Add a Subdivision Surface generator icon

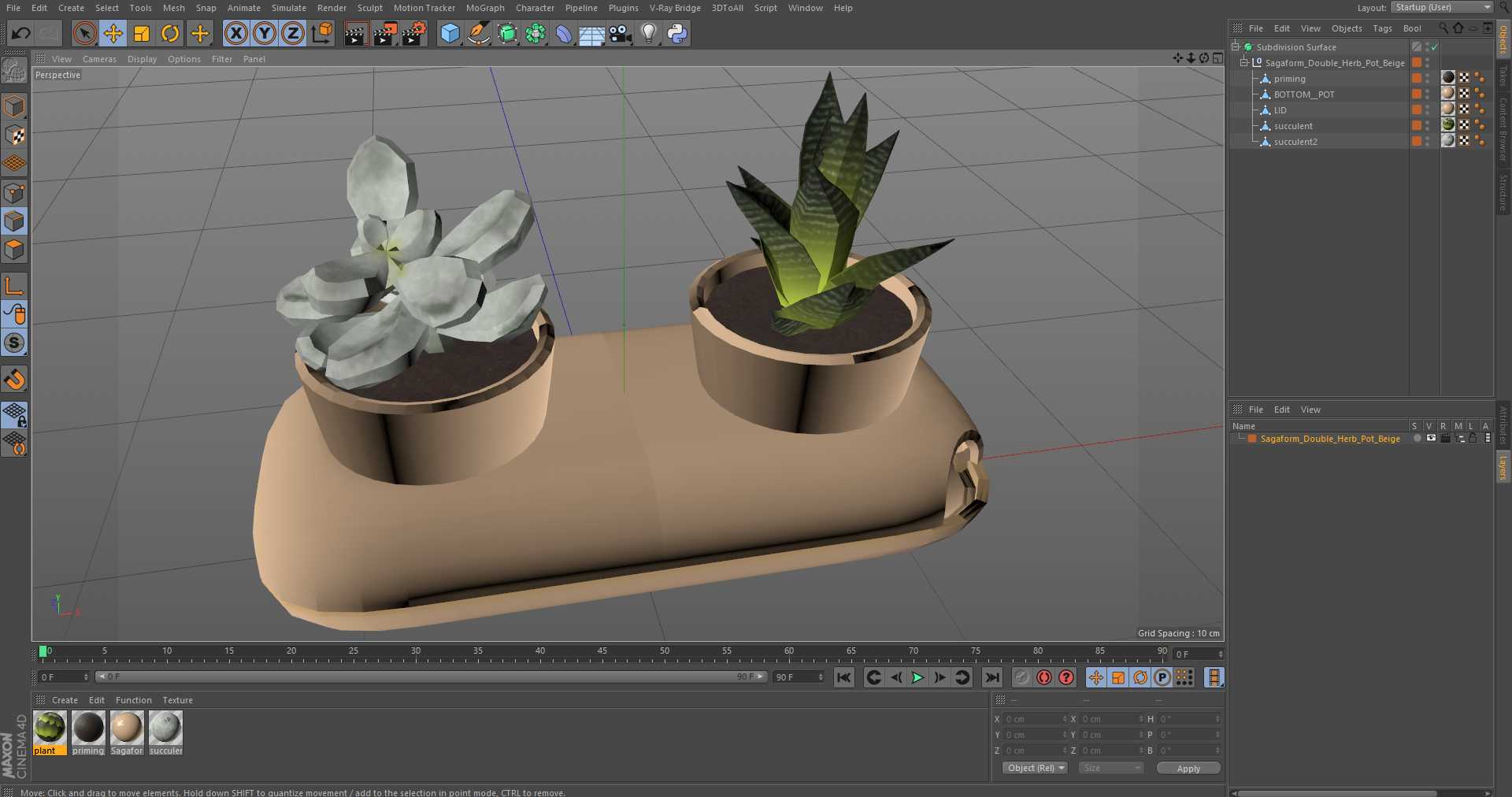pyautogui.click(x=507, y=33)
